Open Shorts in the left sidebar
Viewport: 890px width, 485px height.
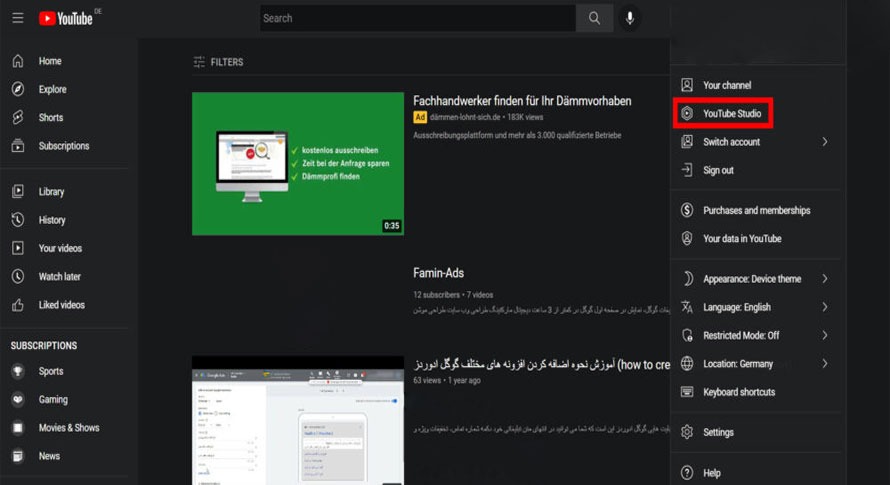[x=50, y=117]
